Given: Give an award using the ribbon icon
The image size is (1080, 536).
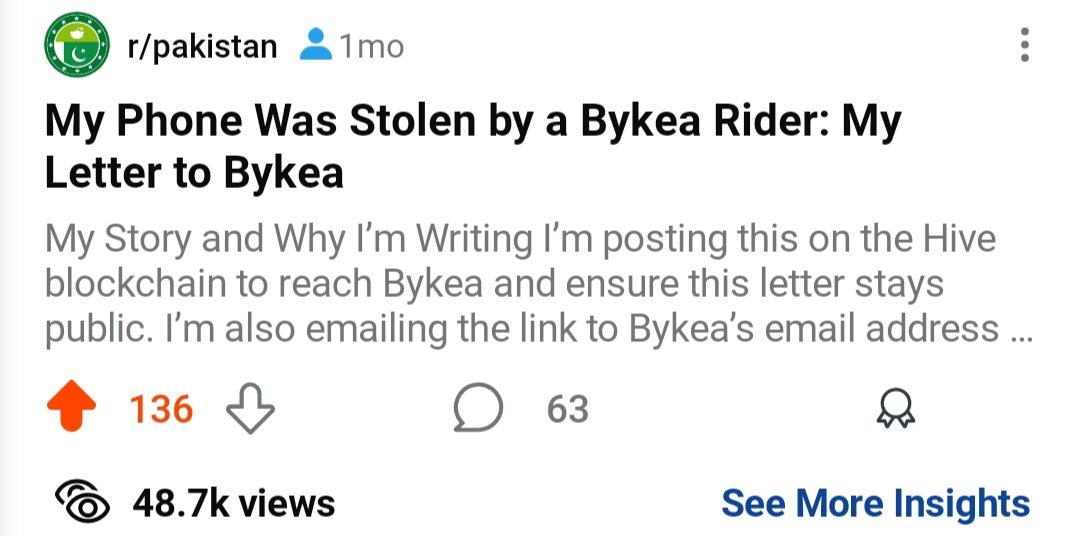Looking at the screenshot, I should pos(895,409).
